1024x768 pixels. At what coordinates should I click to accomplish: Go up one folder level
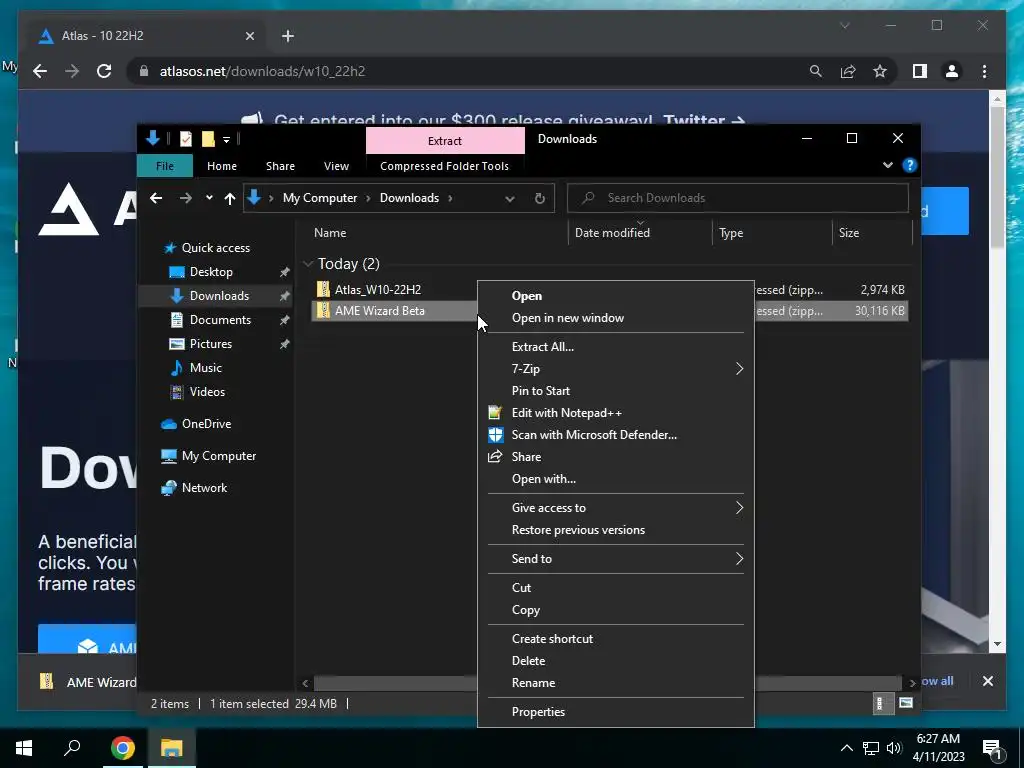coord(229,198)
